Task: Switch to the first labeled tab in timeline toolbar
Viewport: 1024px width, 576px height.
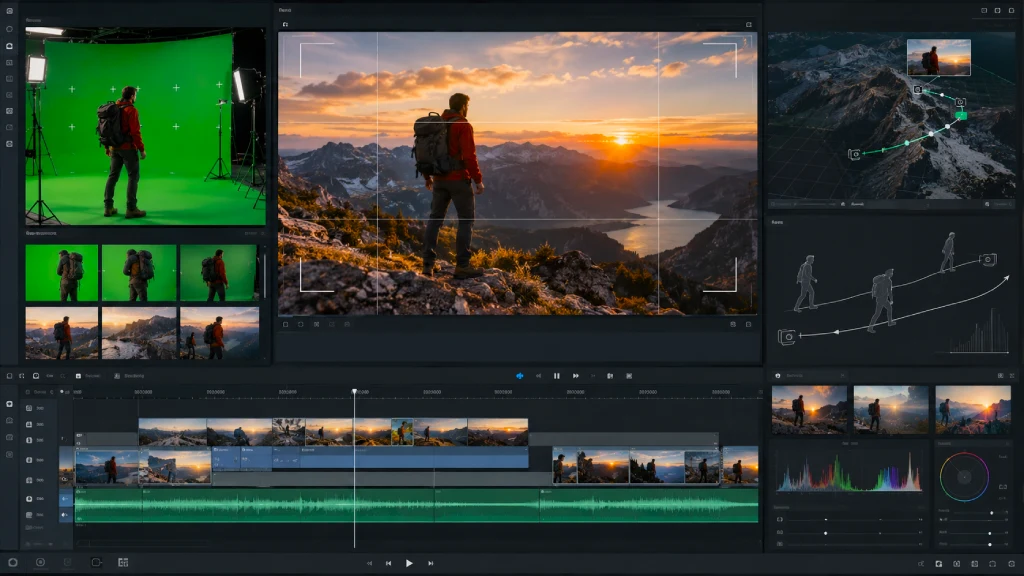Action: coord(88,376)
